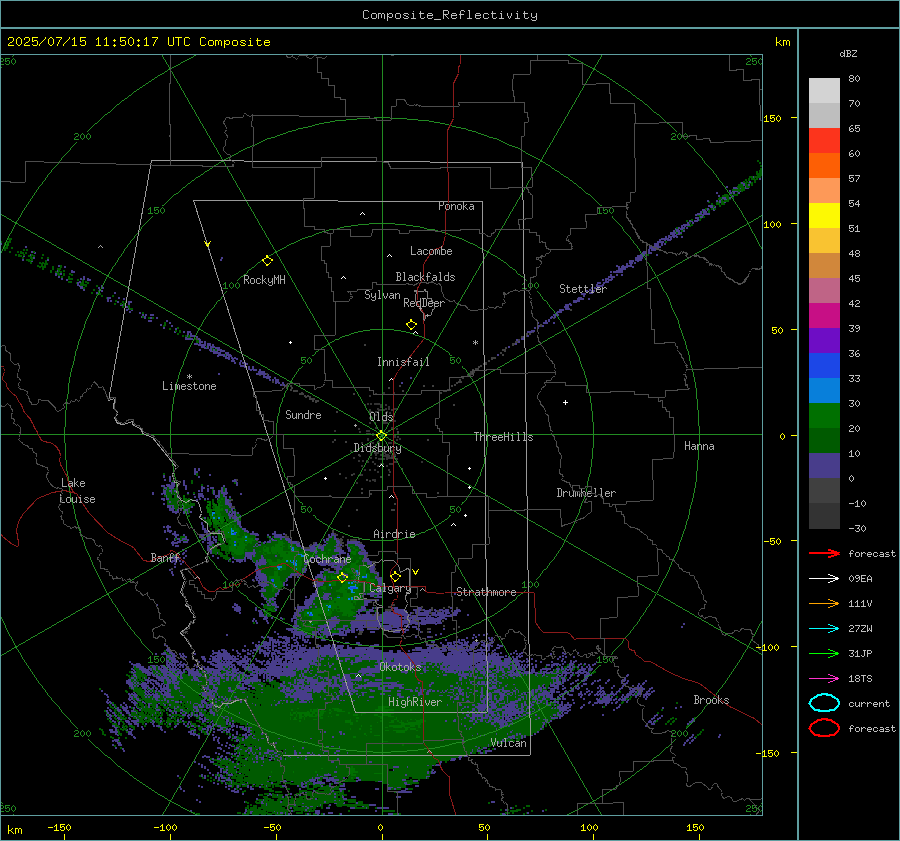Click the yellow V marker northeast of Calgary
The height and width of the screenshot is (841, 900).
(415, 572)
